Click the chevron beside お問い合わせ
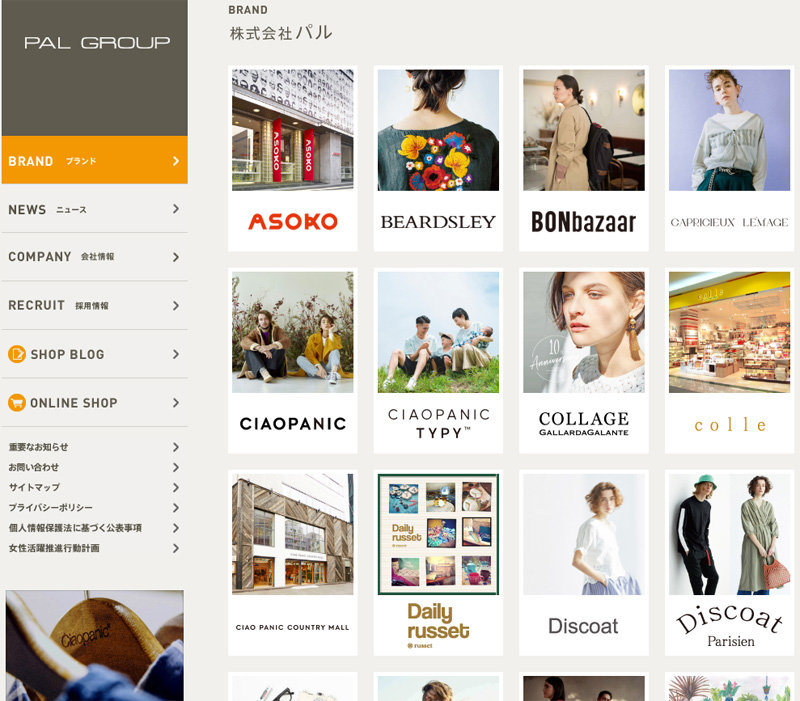This screenshot has width=800, height=701. coord(176,467)
